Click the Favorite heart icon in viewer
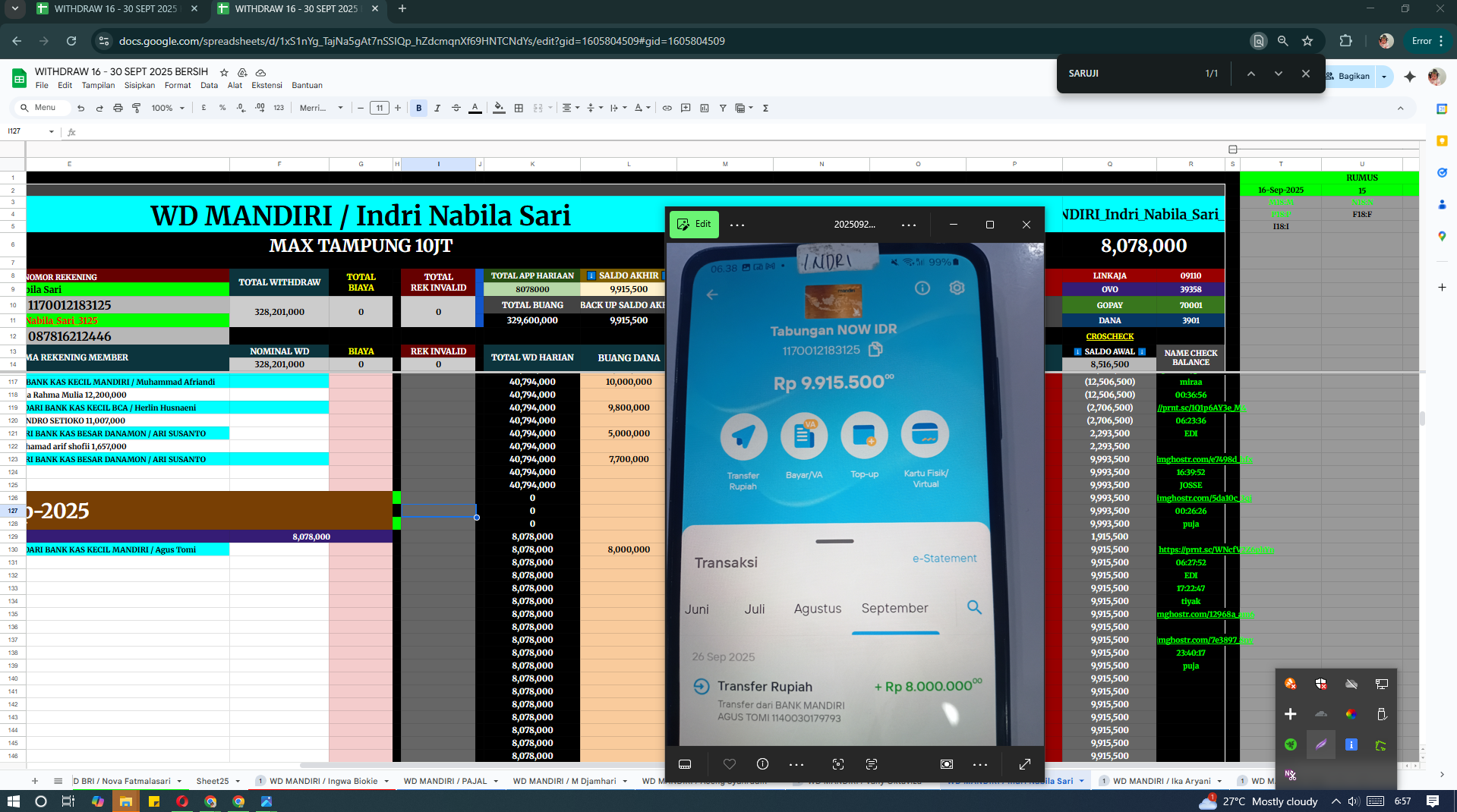This screenshot has width=1457, height=812. click(x=729, y=764)
